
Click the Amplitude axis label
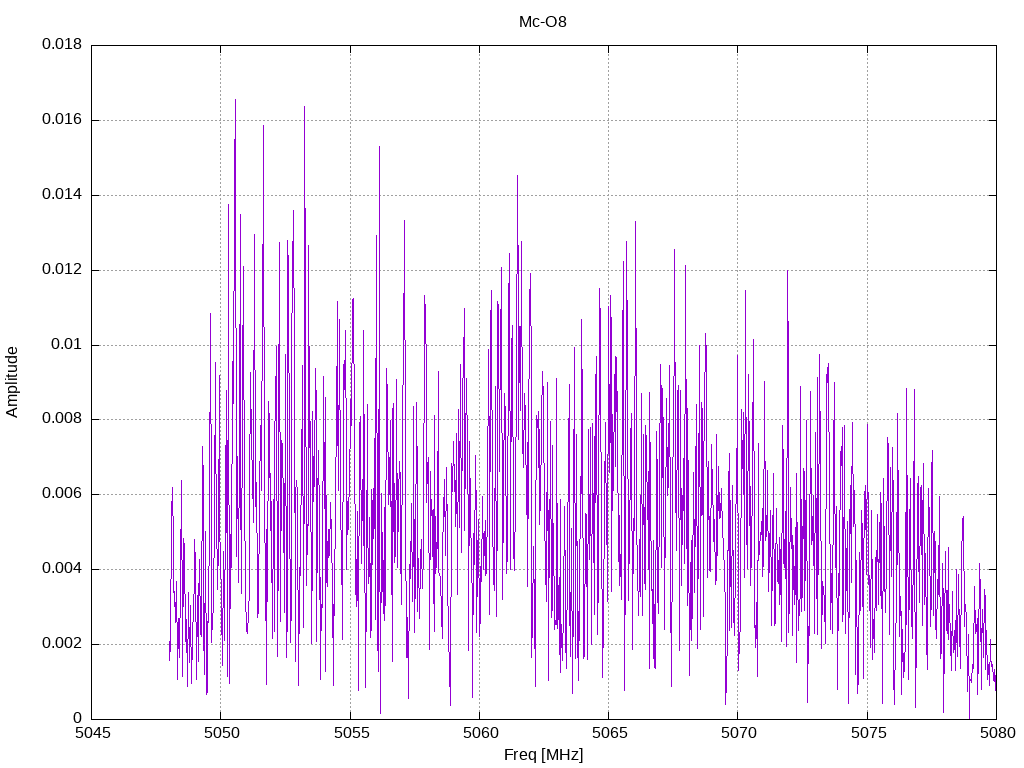coord(12,382)
